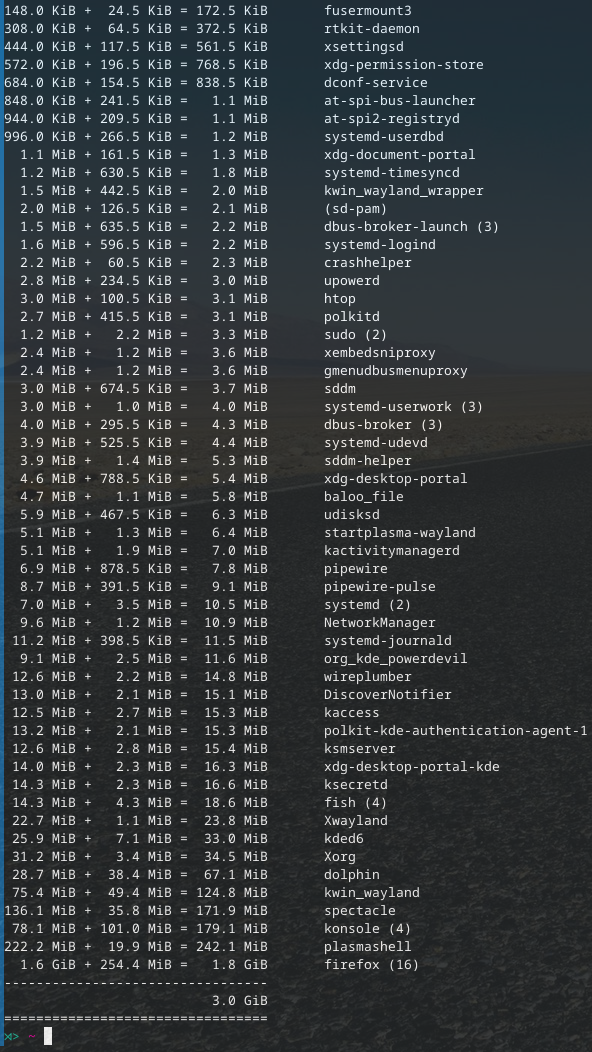Image resolution: width=592 pixels, height=1052 pixels.
Task: Click the 1.8 GiB firefox total value
Action: tap(240, 964)
